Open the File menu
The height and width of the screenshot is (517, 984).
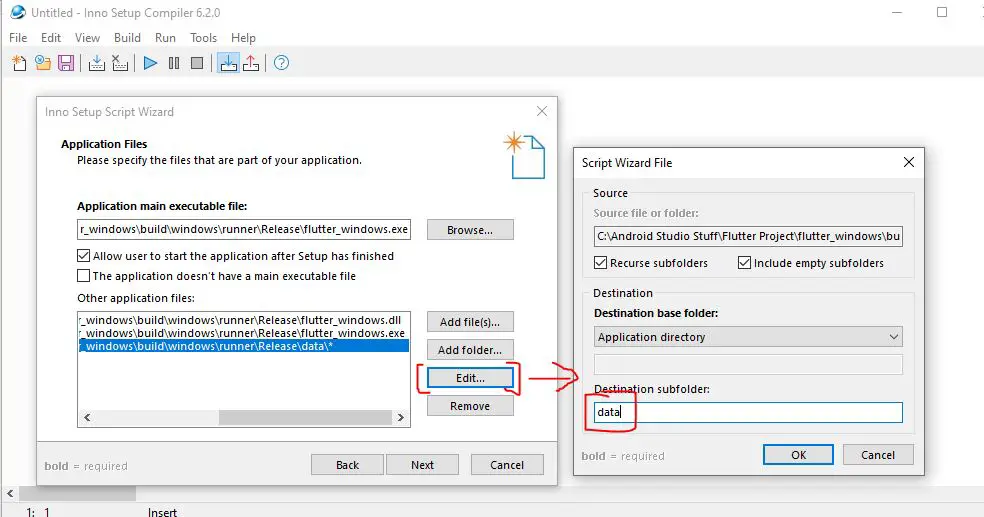18,38
